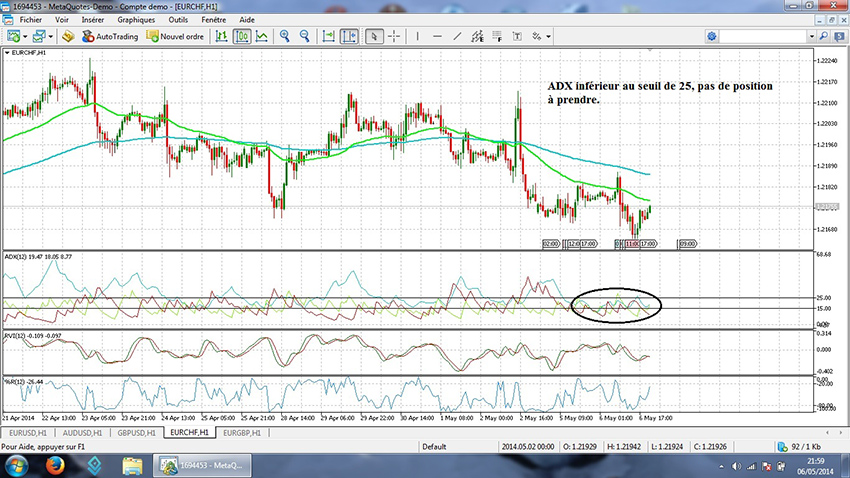Image resolution: width=850 pixels, height=478 pixels.
Task: Click the gold coins icon beside AutoTrading
Action: pos(68,36)
